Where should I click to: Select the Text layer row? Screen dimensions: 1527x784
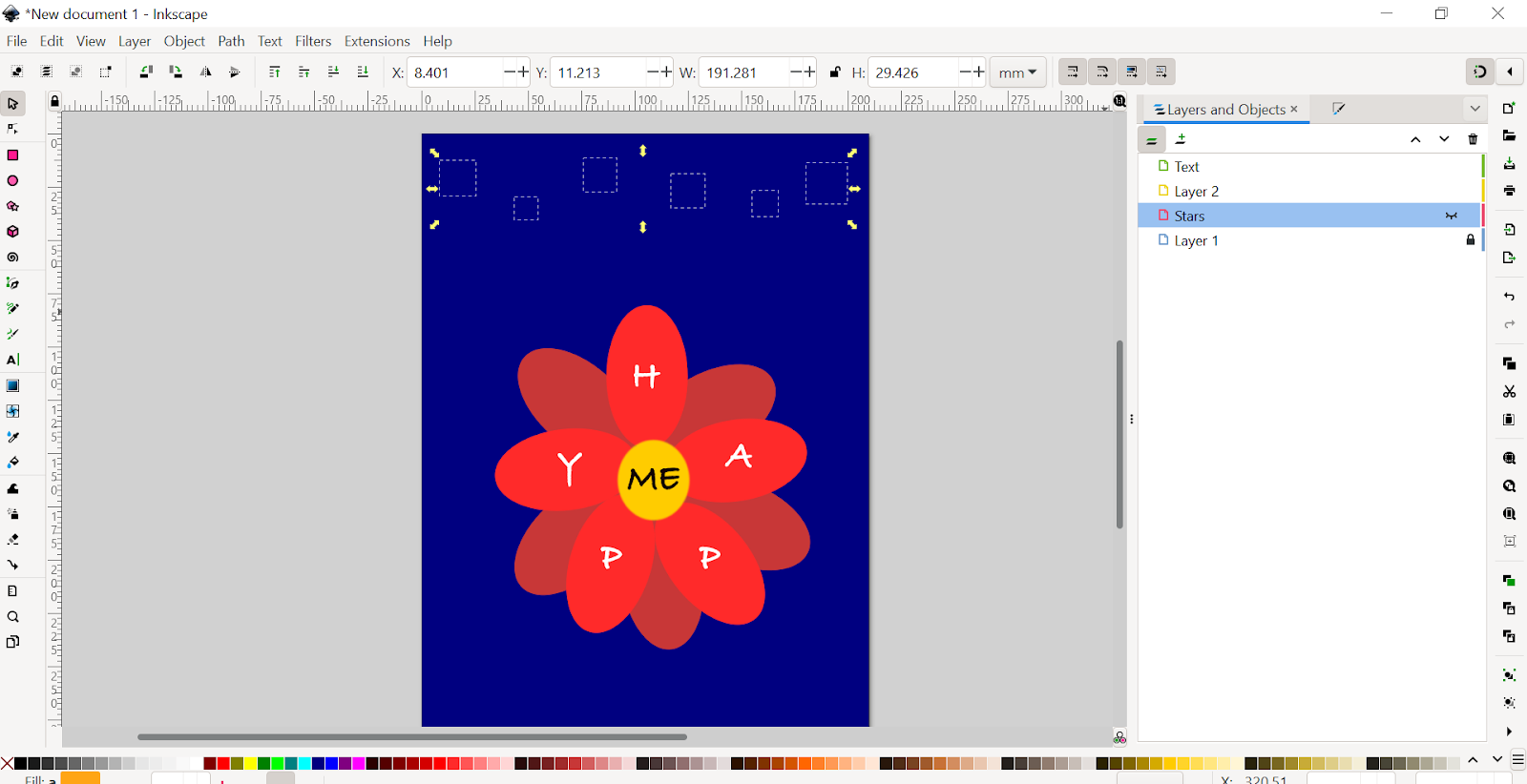[x=1309, y=167]
